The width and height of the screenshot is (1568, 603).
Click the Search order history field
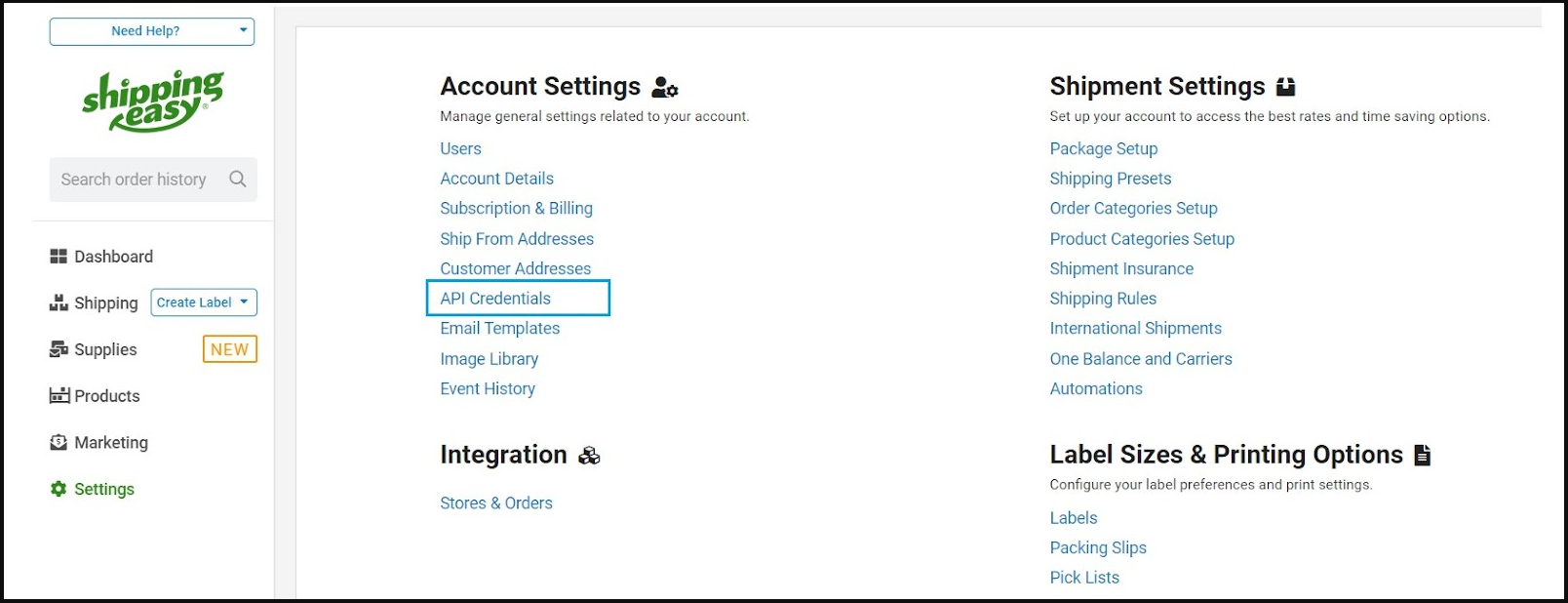pos(134,180)
